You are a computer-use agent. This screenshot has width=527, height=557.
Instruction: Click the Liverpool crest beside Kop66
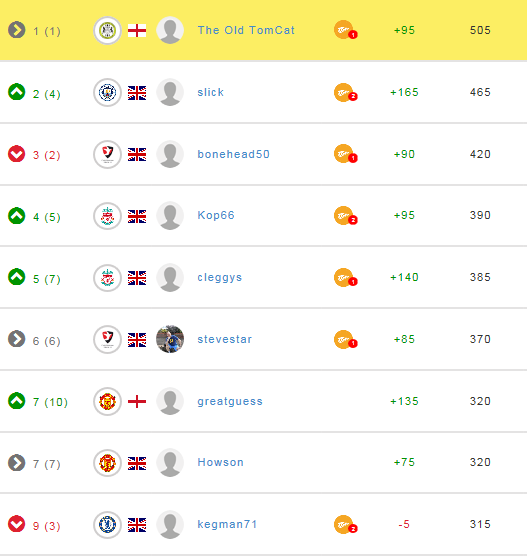point(107,216)
